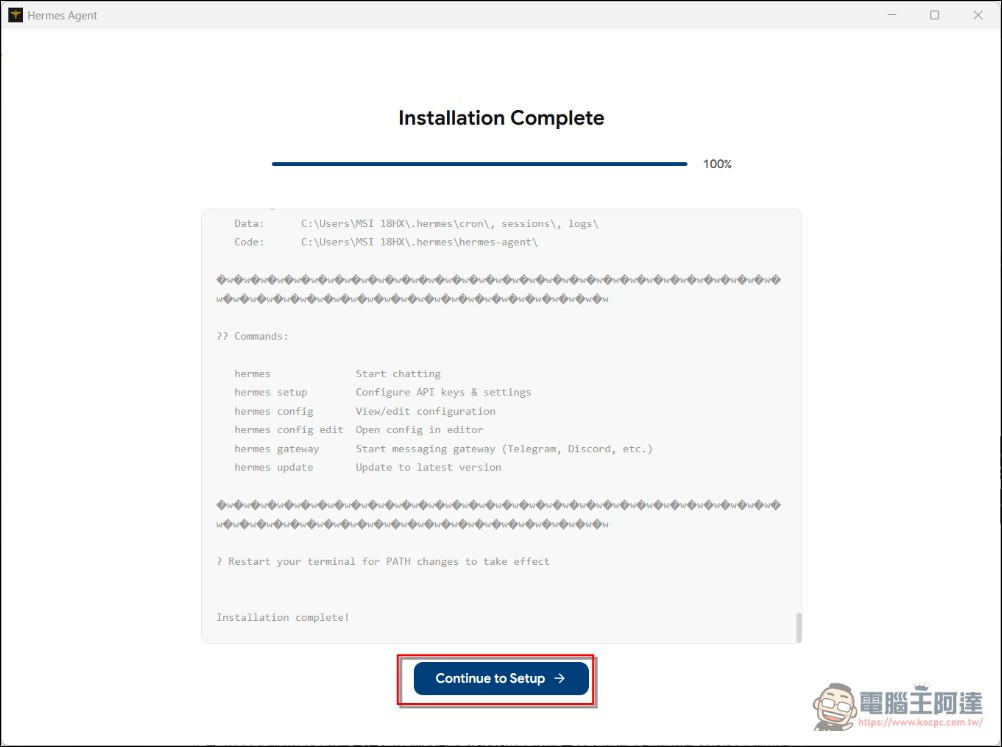Click the Hermes Agent window title text

62,15
